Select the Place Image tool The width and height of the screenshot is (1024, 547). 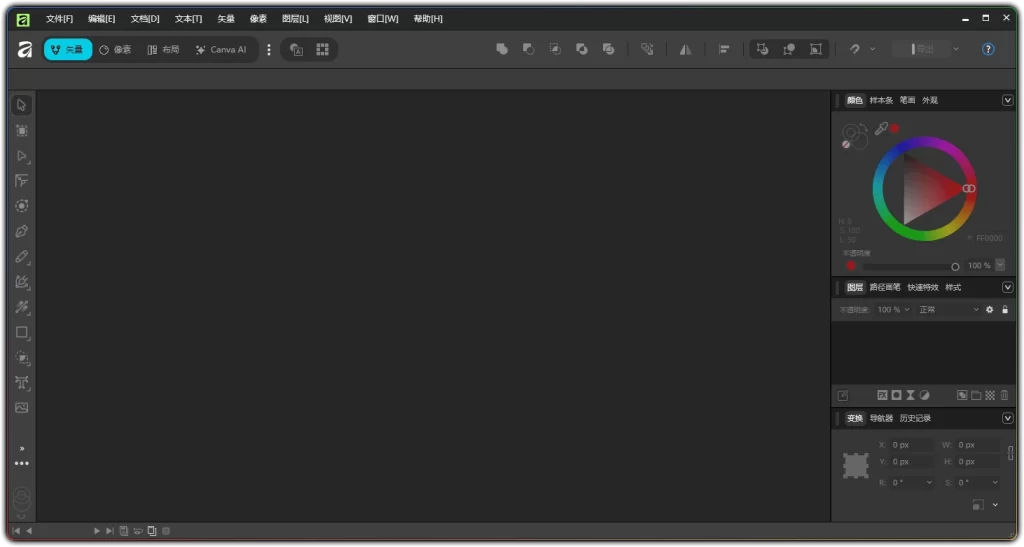pyautogui.click(x=22, y=408)
